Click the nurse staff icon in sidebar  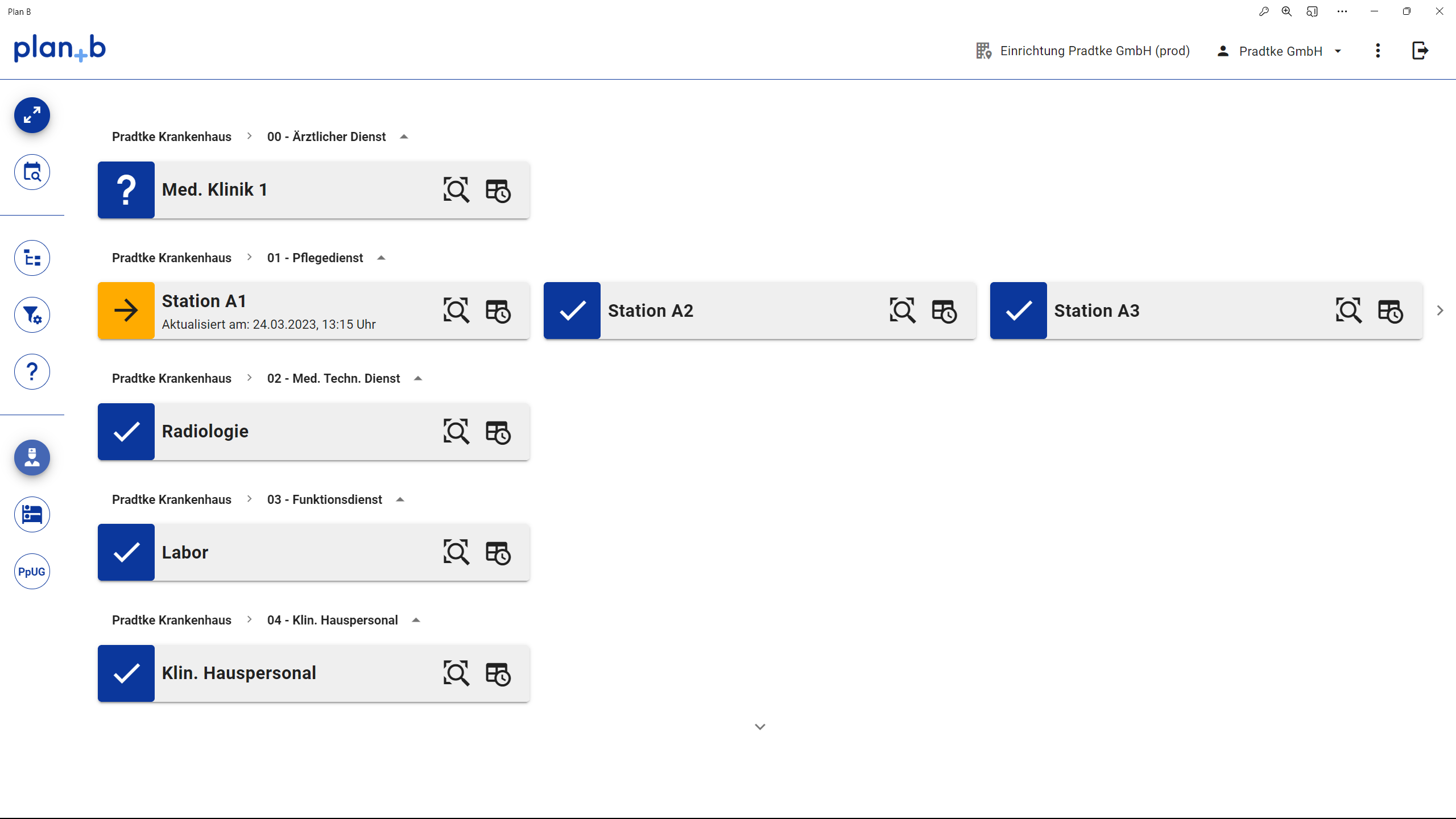point(32,457)
